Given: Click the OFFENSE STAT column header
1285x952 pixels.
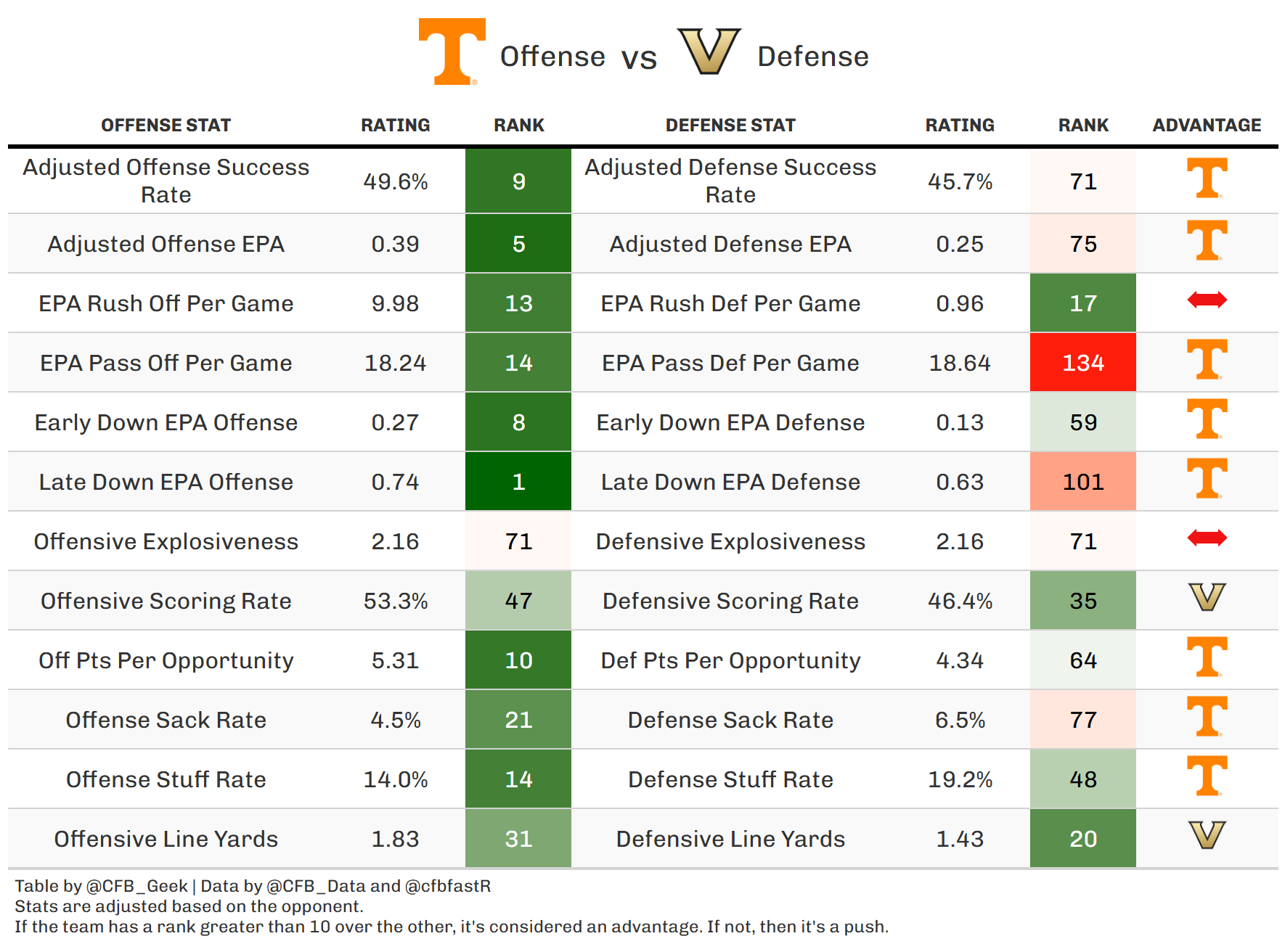Looking at the screenshot, I should point(166,126).
